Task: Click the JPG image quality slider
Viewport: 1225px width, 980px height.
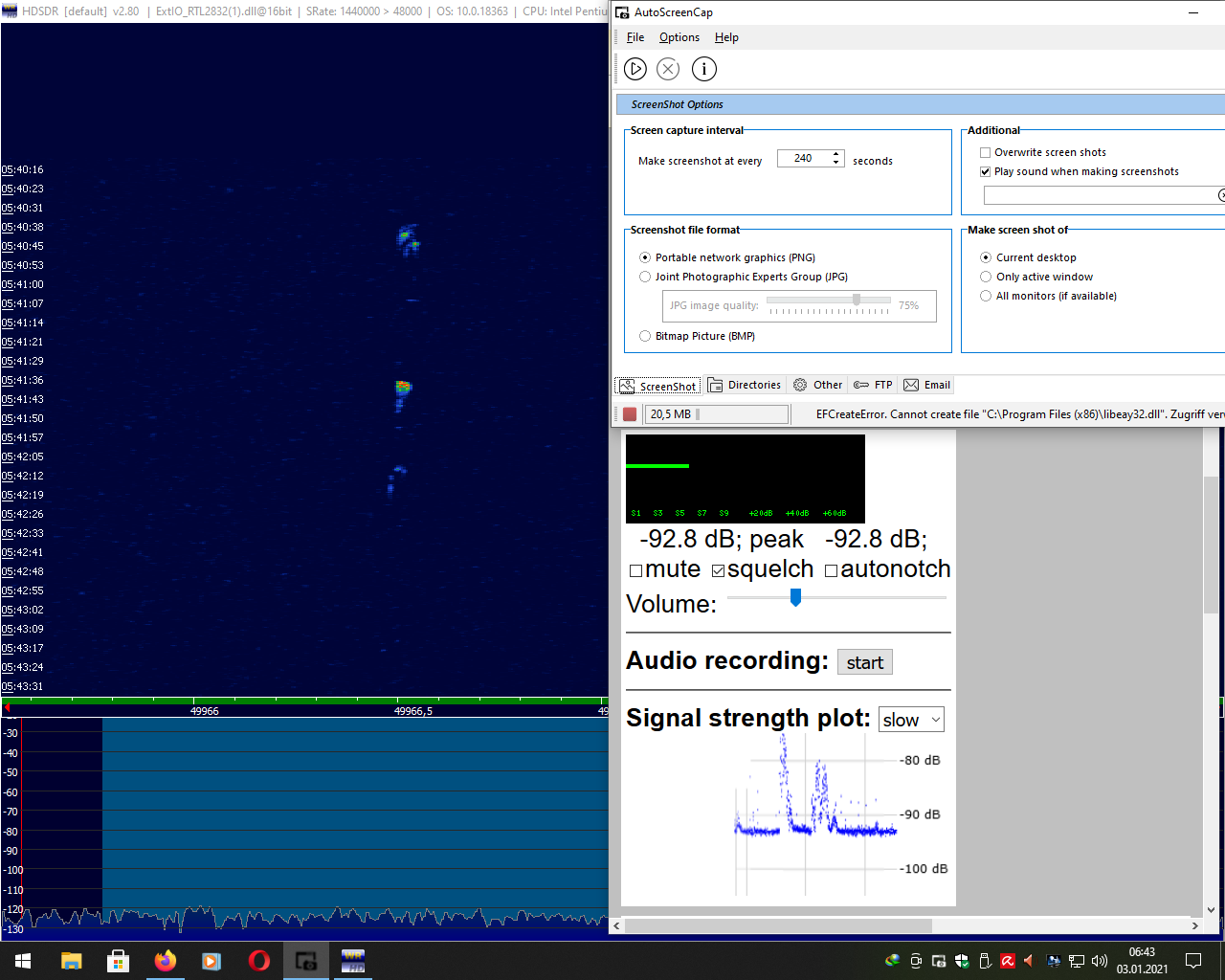Action: [829, 301]
